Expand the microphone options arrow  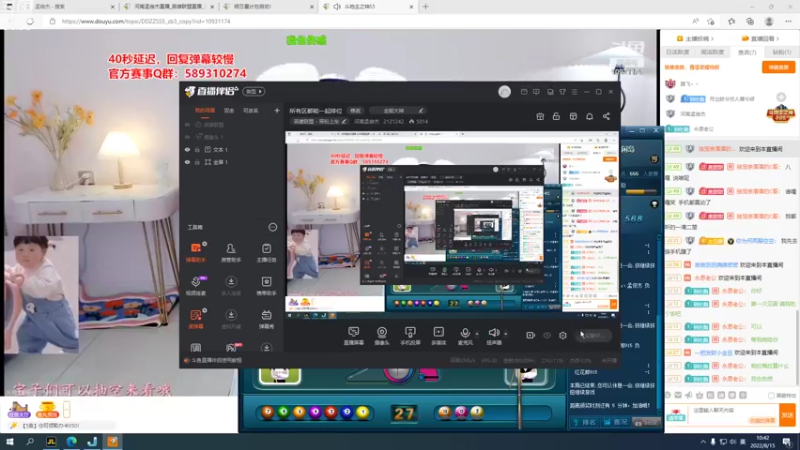click(477, 334)
